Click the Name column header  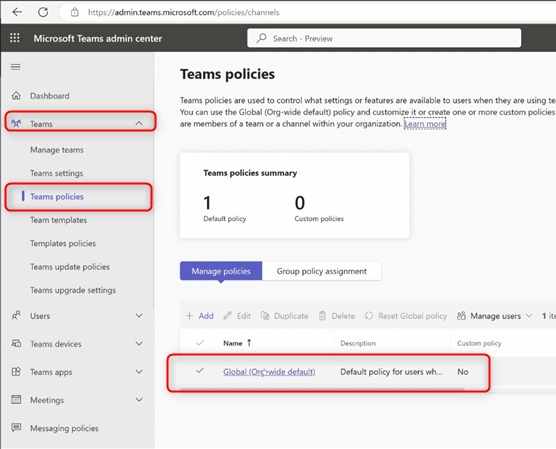click(x=233, y=343)
